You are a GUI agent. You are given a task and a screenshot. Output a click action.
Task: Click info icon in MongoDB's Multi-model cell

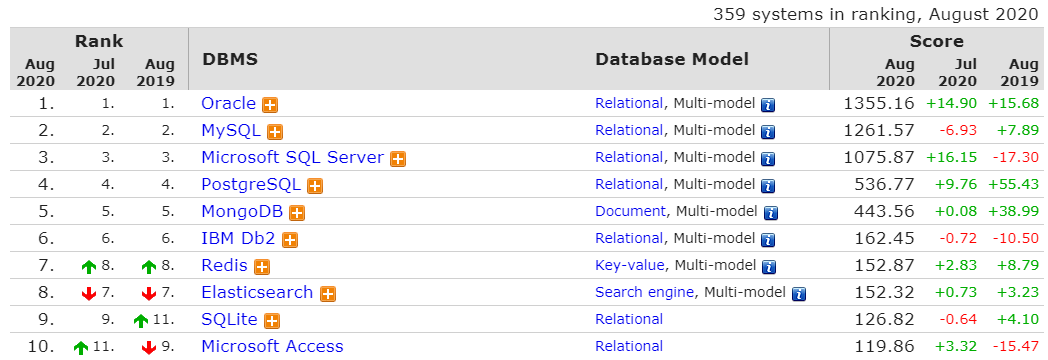[771, 213]
